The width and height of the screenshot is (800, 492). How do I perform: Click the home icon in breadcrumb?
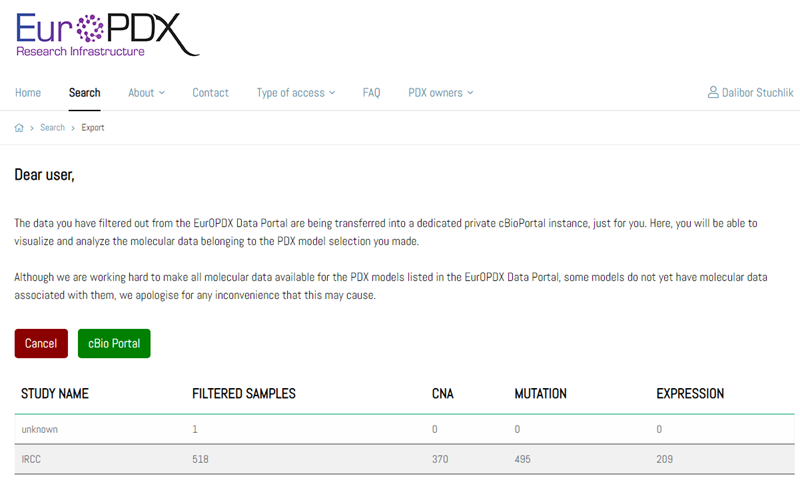click(19, 128)
